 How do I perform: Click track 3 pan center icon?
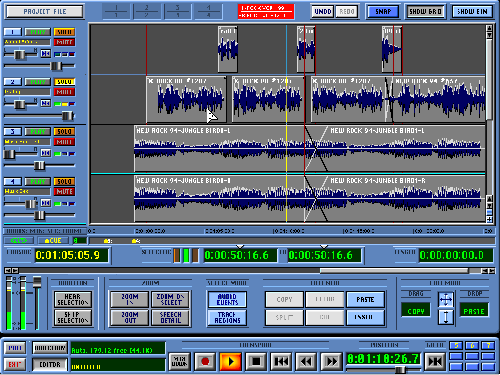click(x=46, y=153)
